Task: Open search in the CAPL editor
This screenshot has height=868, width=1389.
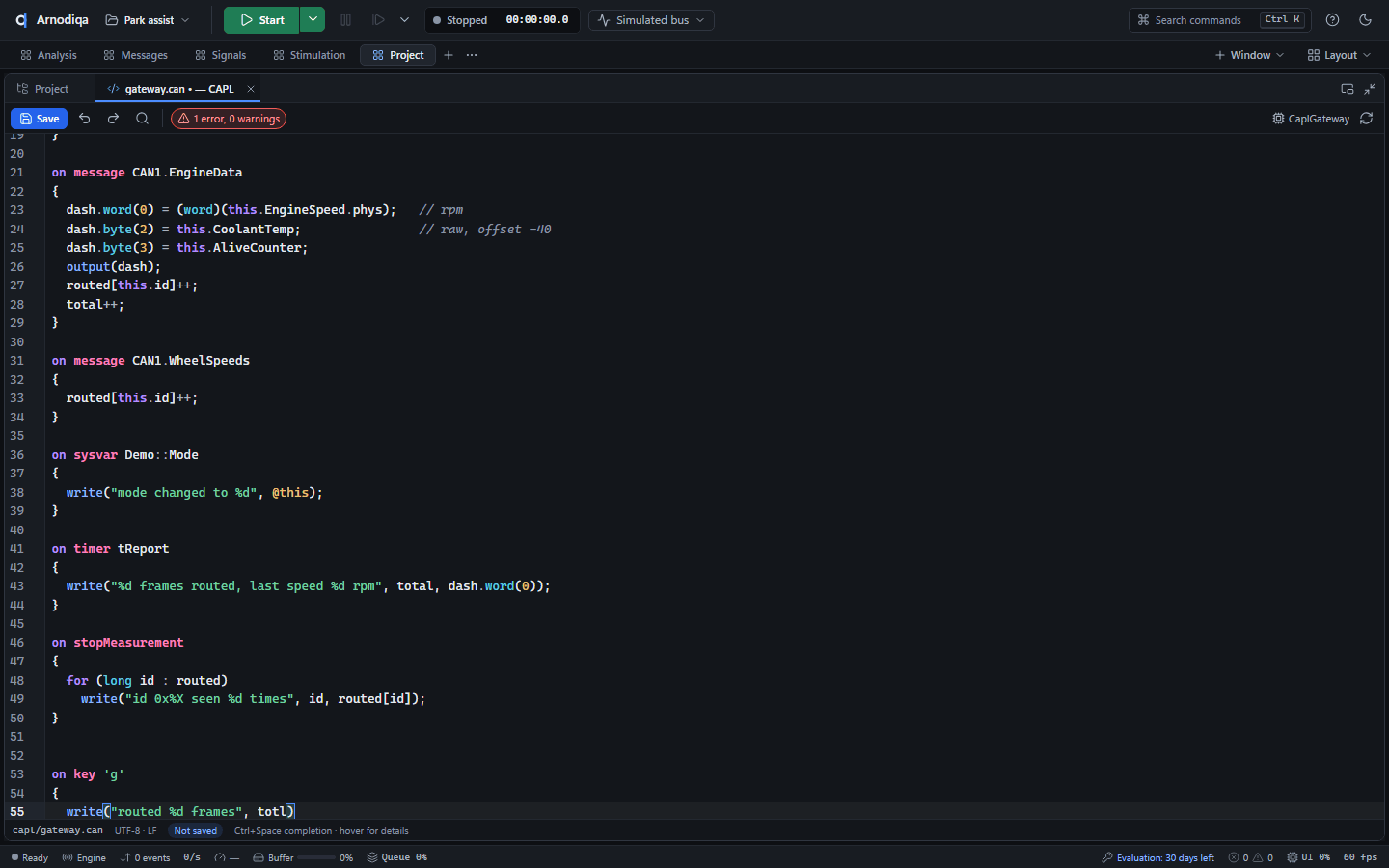Action: click(x=143, y=119)
